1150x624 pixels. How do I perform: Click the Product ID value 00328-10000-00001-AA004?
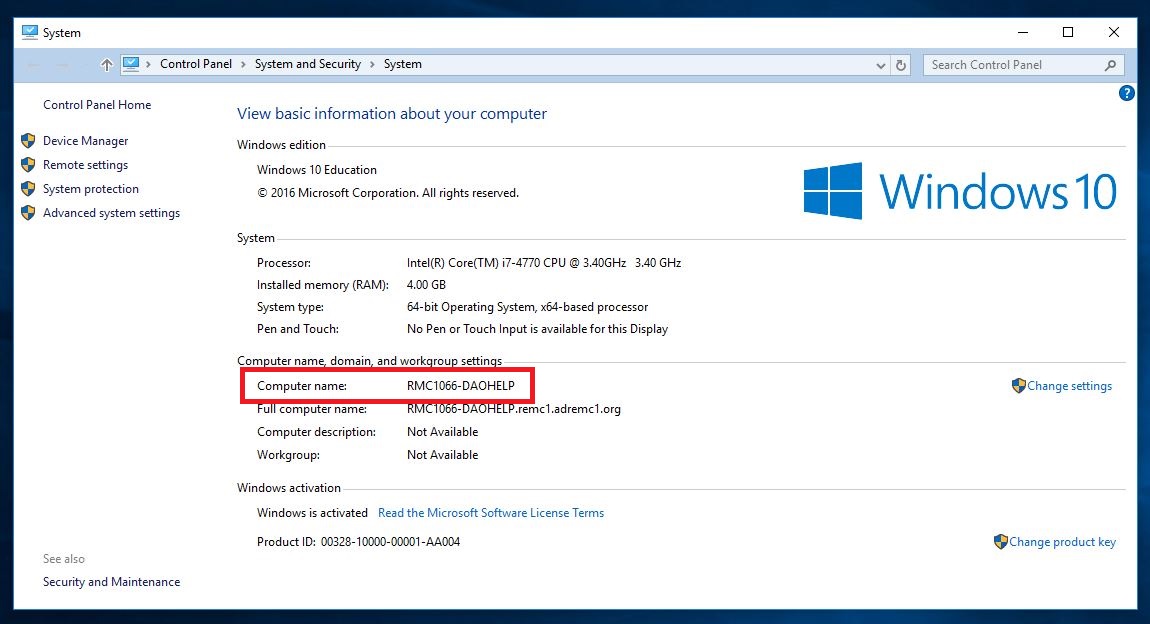point(390,542)
